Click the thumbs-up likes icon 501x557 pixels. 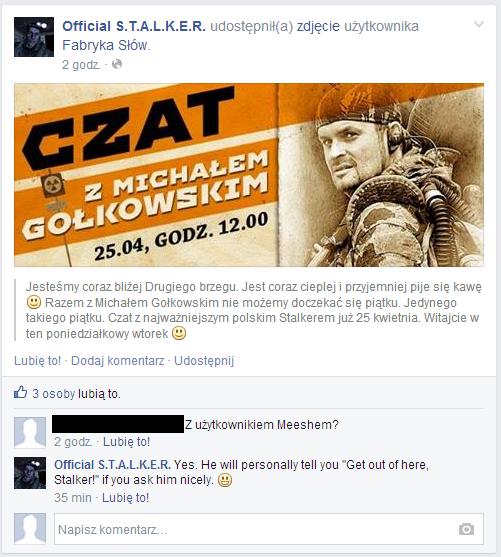pos(20,393)
